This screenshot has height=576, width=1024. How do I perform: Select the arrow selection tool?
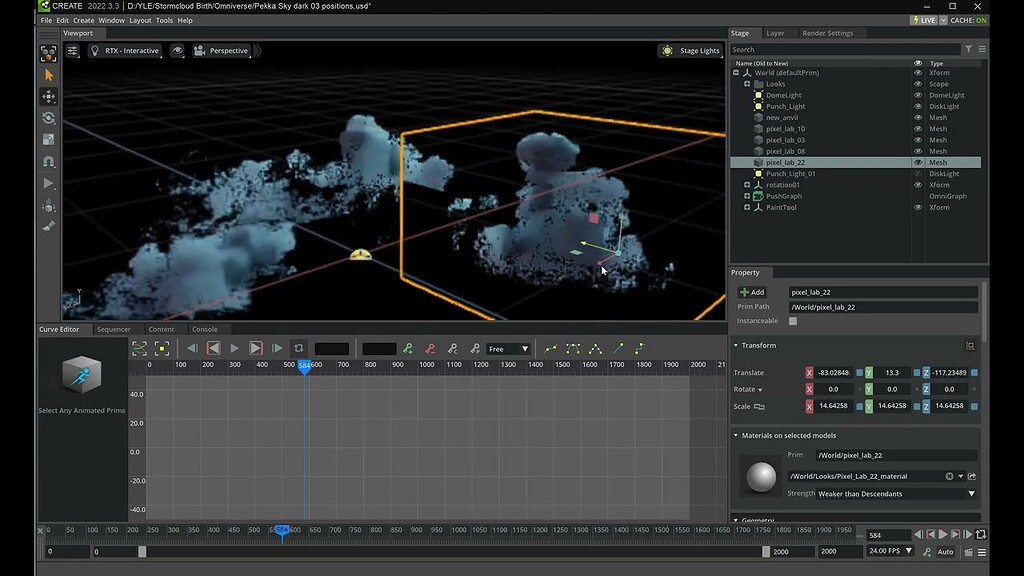coord(48,75)
